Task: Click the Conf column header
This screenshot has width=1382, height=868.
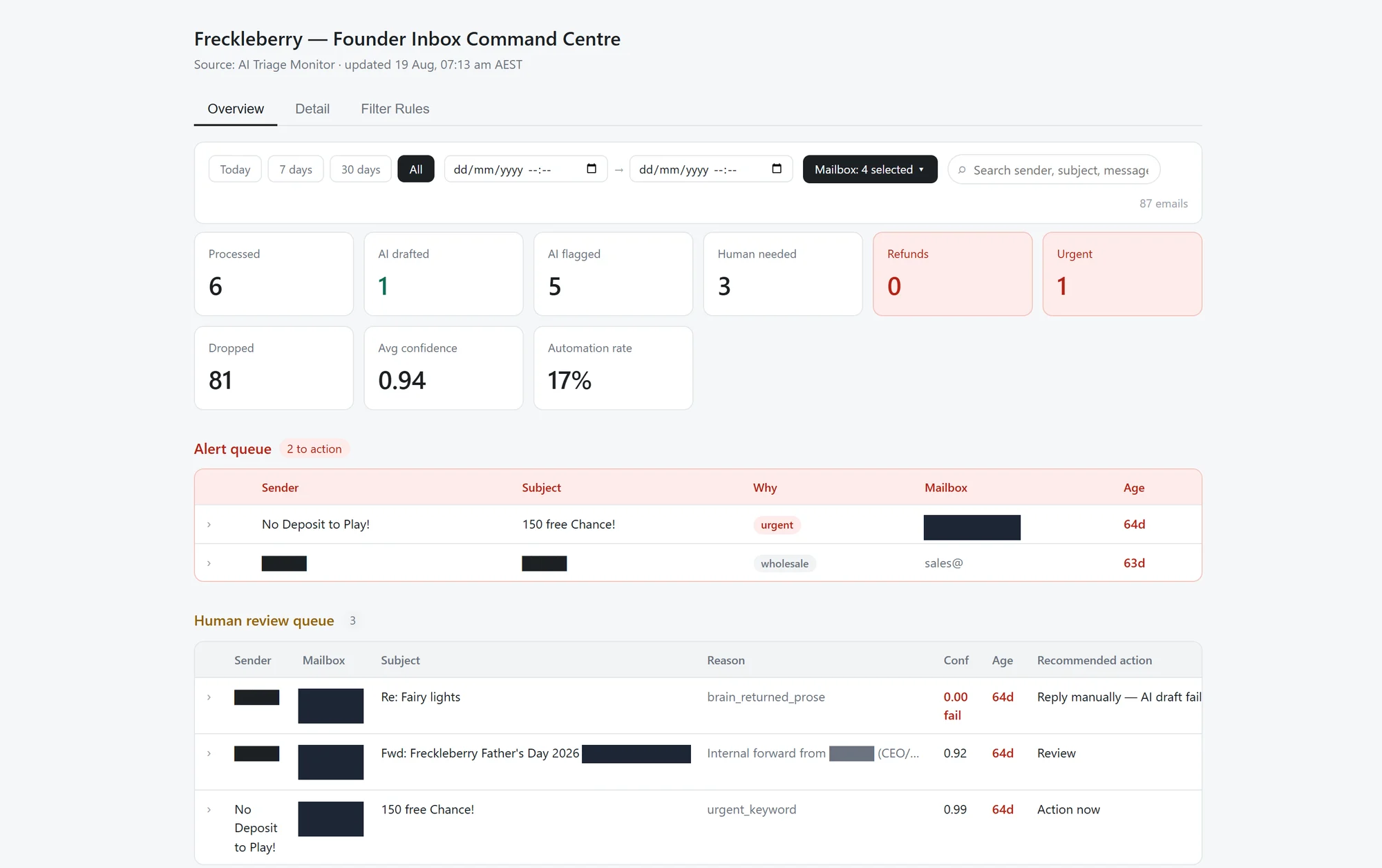Action: [x=956, y=661]
